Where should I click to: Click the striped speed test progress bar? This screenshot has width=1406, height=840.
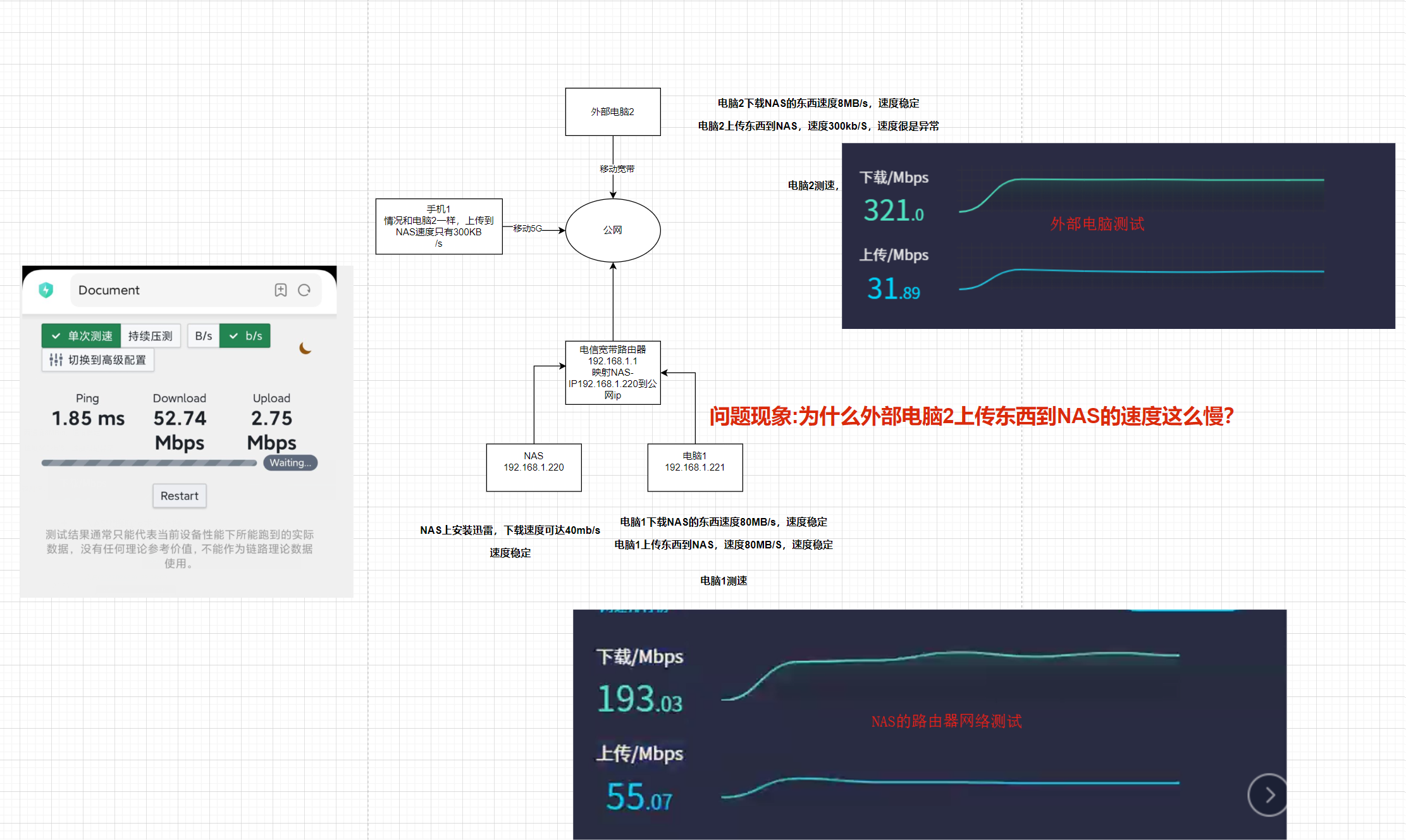coord(149,463)
